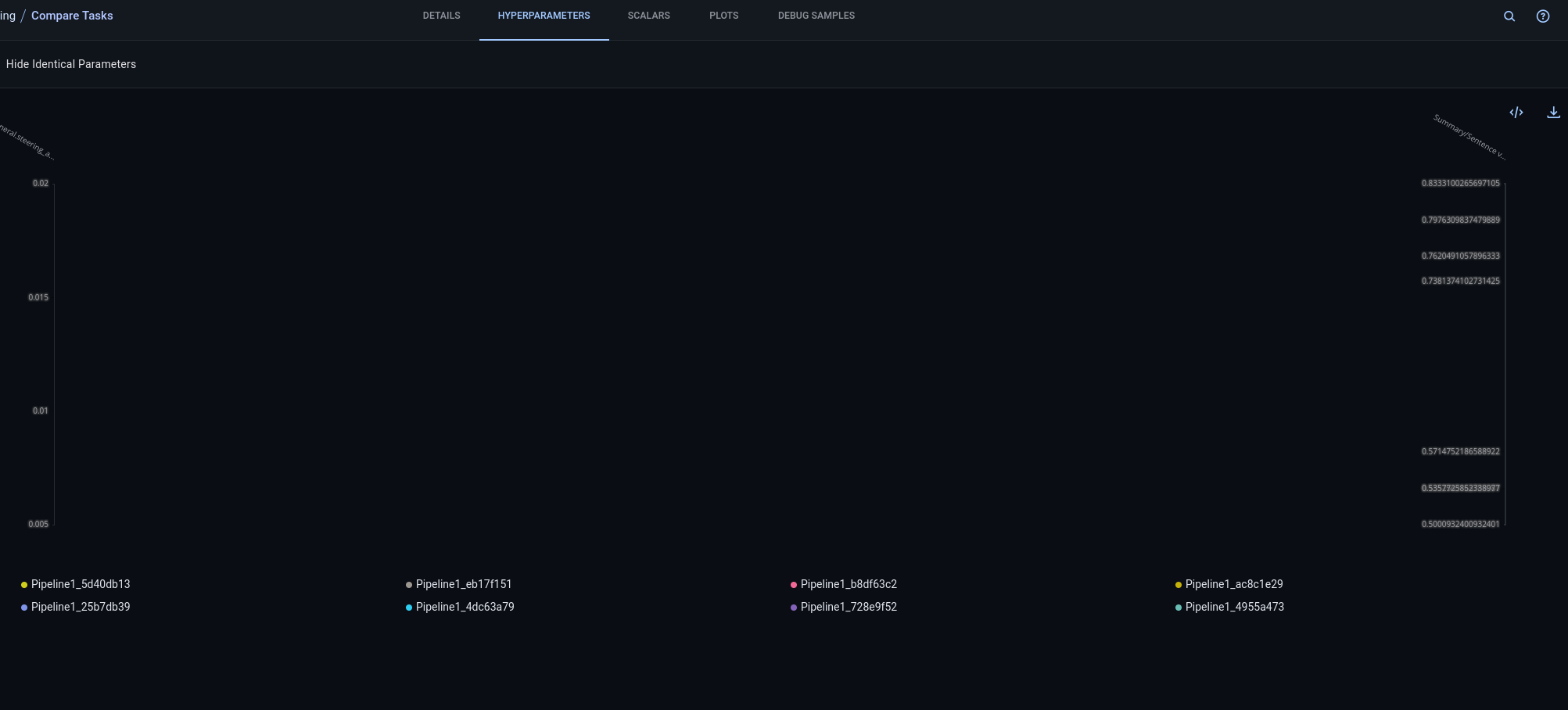This screenshot has width=1568, height=710.
Task: Switch to the Details tab
Action: pyautogui.click(x=441, y=16)
